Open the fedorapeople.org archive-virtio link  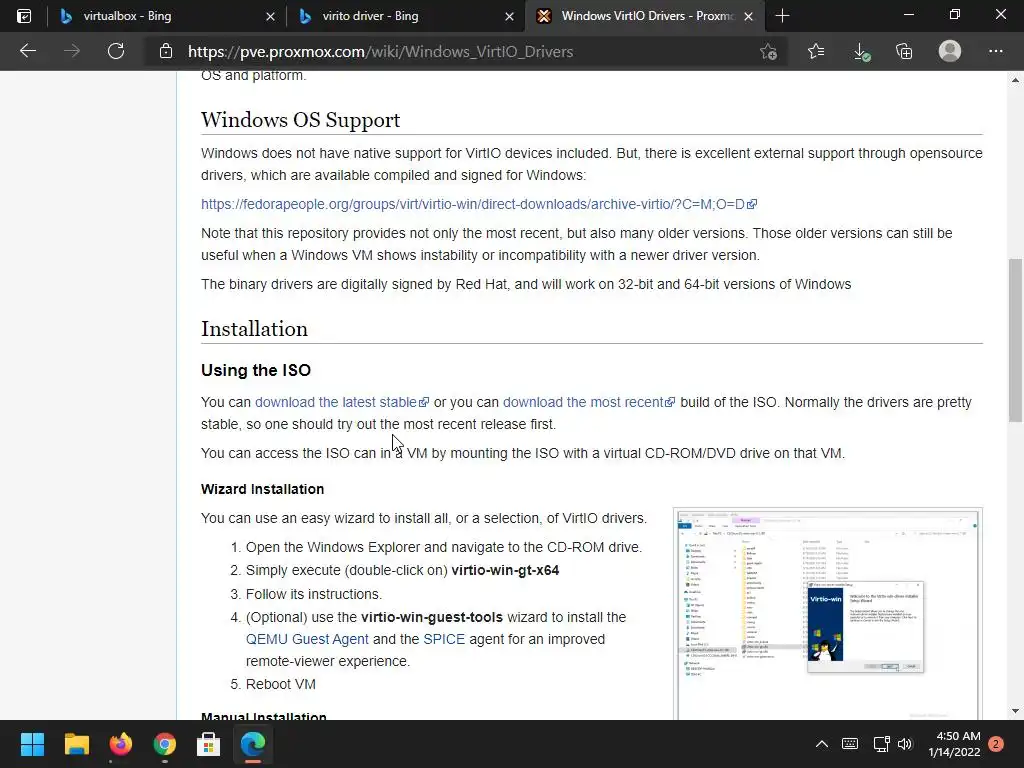479,204
